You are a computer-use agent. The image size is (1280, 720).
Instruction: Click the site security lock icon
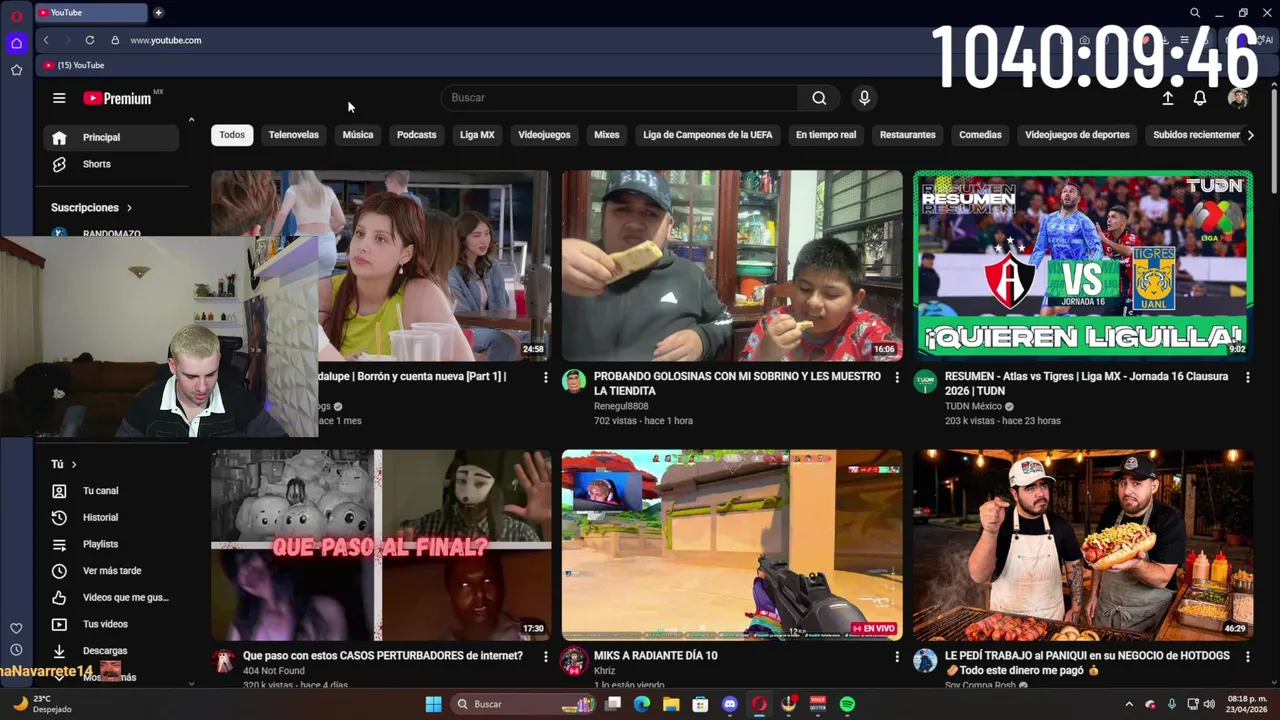tap(115, 40)
